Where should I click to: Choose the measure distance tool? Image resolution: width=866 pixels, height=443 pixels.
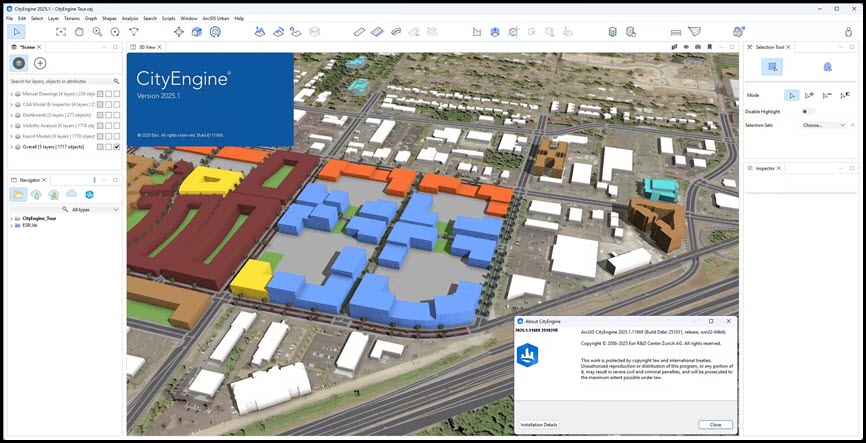(x=676, y=32)
